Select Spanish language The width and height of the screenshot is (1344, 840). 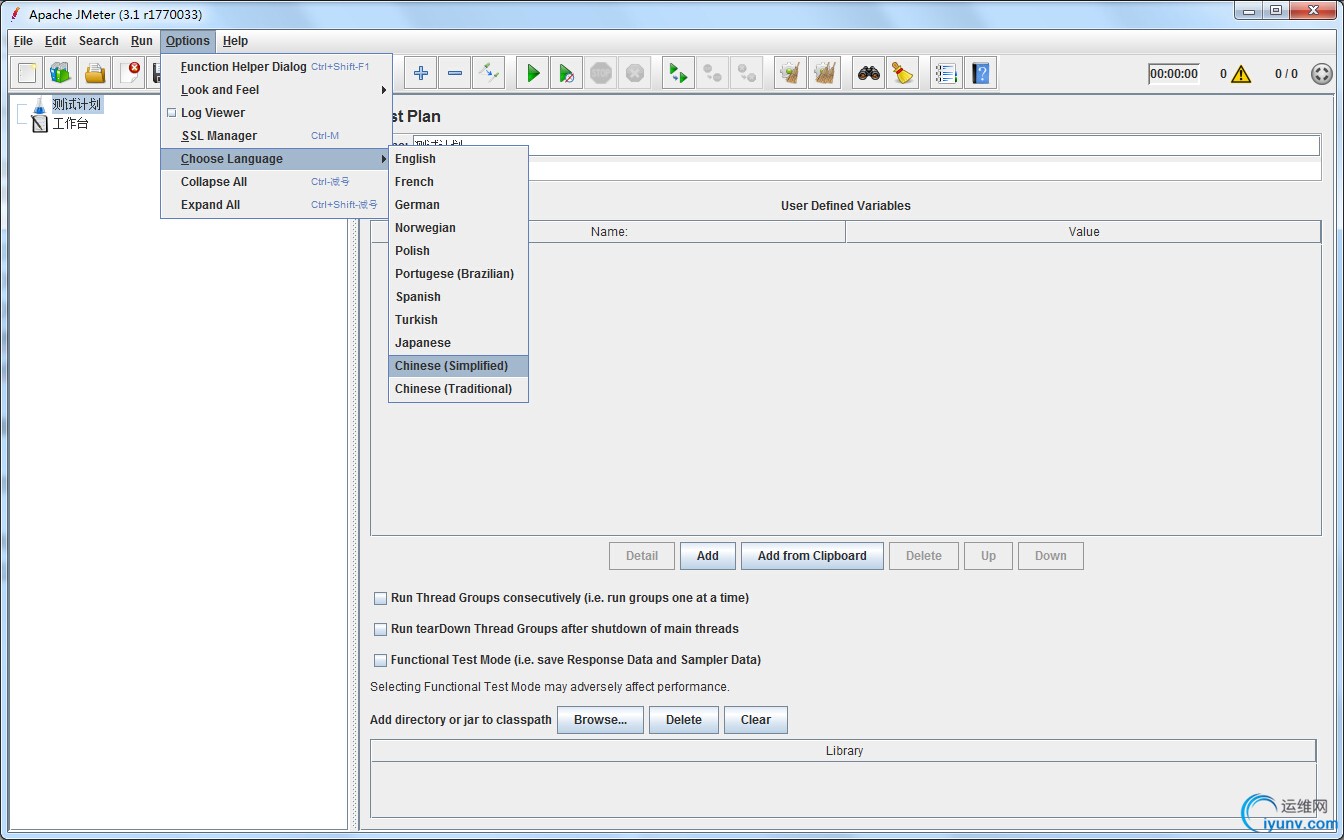[458, 297]
